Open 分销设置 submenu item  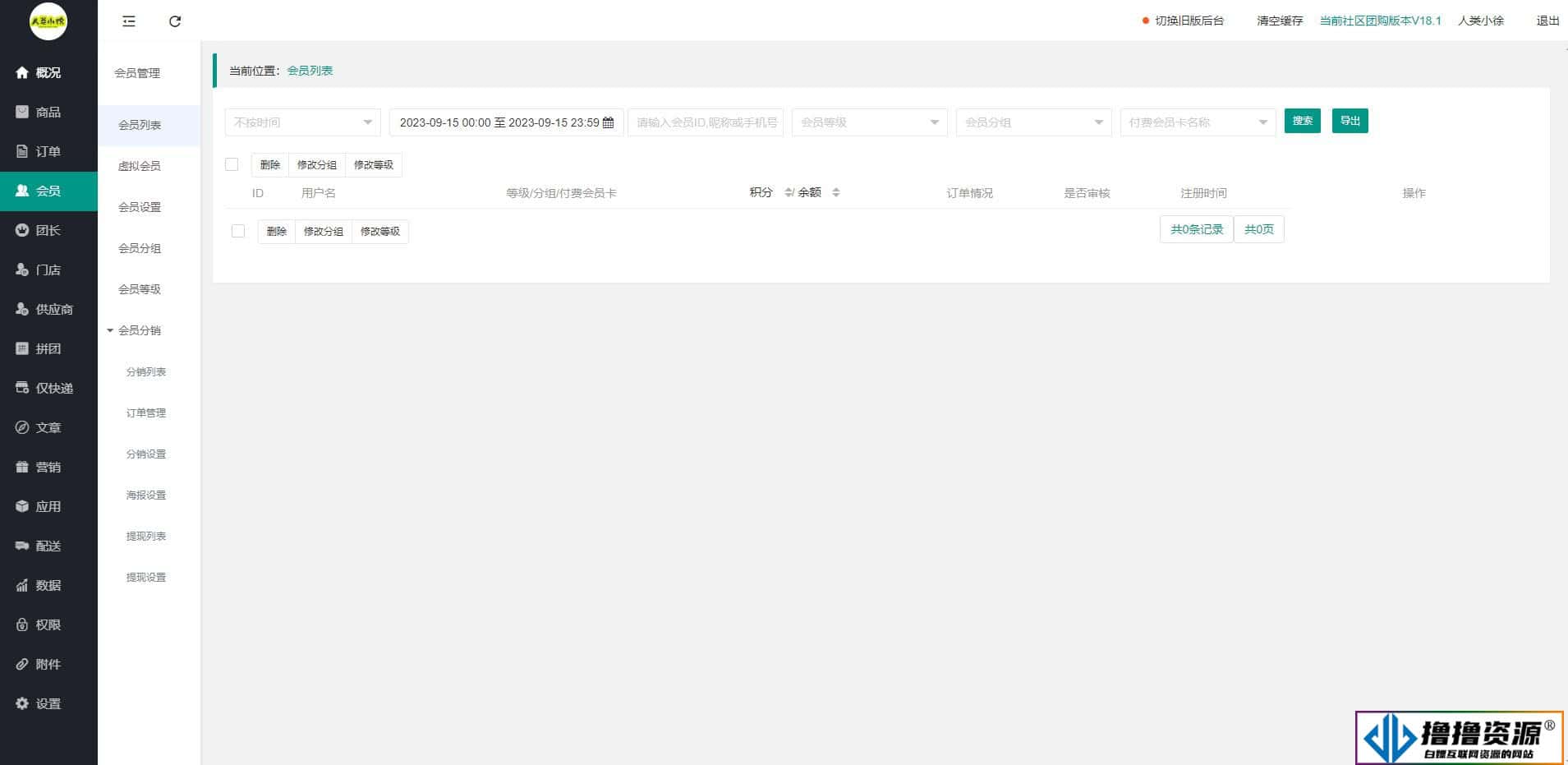point(146,454)
